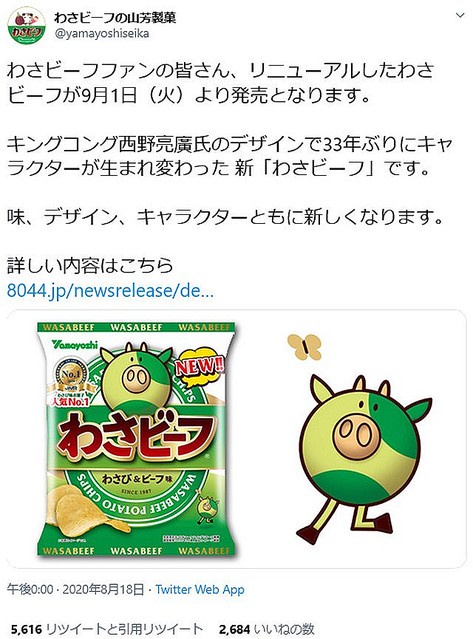Visit the @yamayoshiseika handle
The image size is (473, 639).
pyautogui.click(x=101, y=33)
